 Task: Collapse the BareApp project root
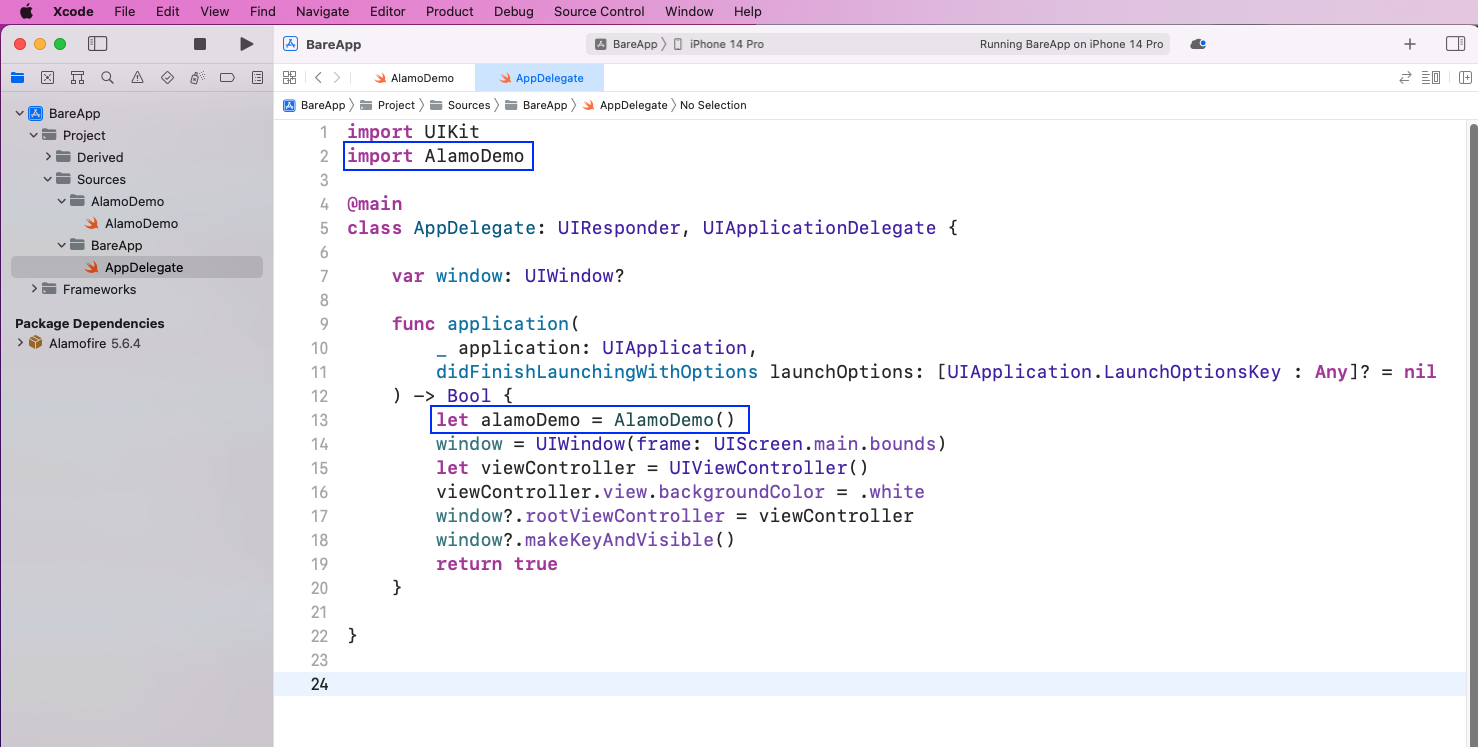pyautogui.click(x=20, y=113)
